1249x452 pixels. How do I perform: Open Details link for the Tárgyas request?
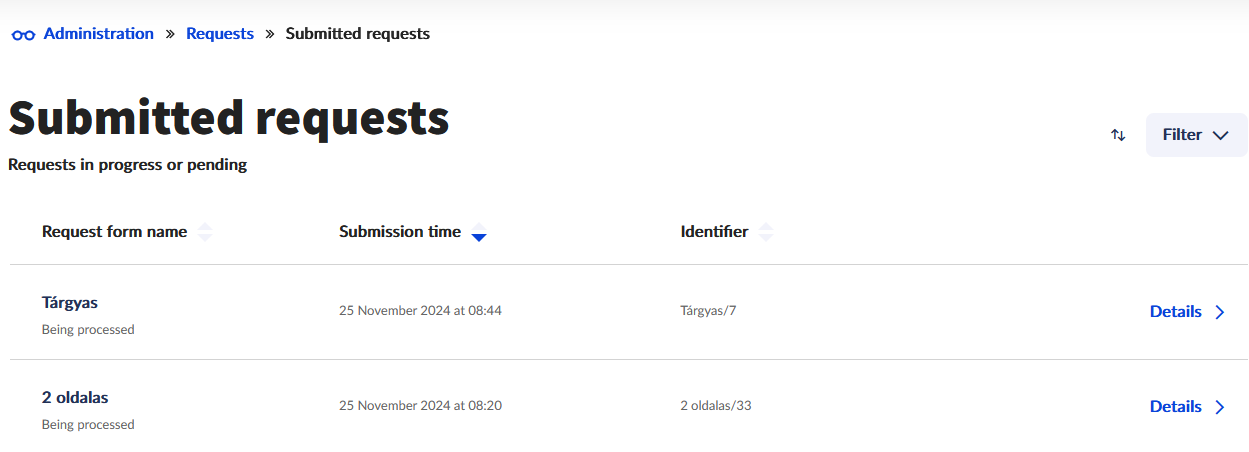1175,312
